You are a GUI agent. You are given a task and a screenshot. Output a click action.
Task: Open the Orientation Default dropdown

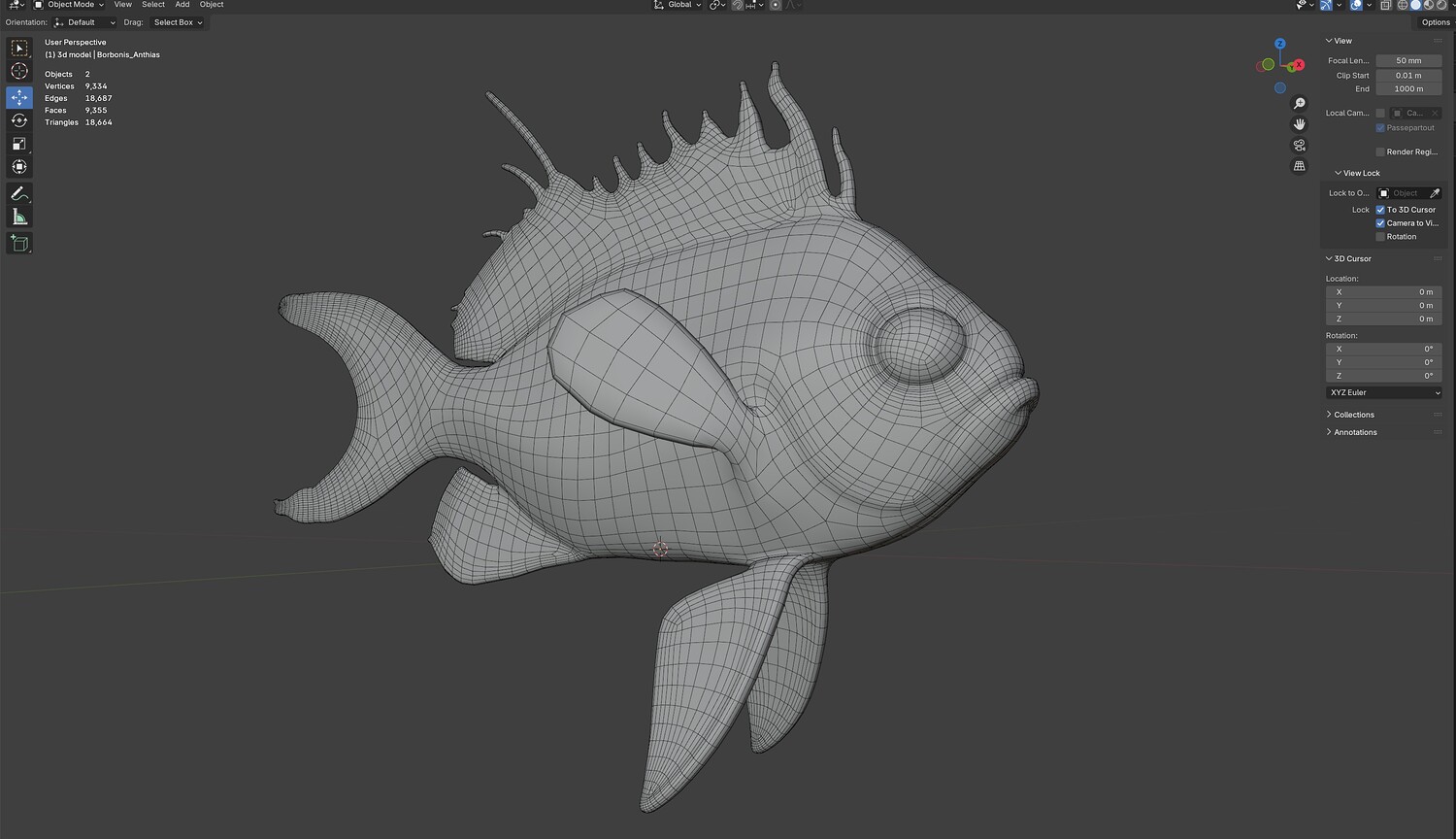(x=84, y=22)
